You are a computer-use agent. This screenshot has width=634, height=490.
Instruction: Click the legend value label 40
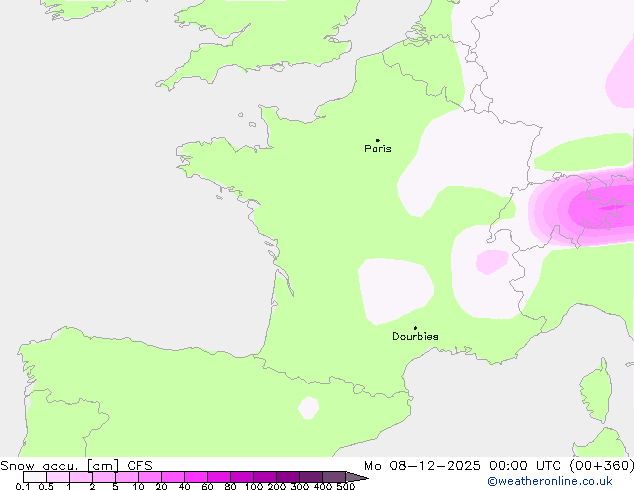[184, 486]
